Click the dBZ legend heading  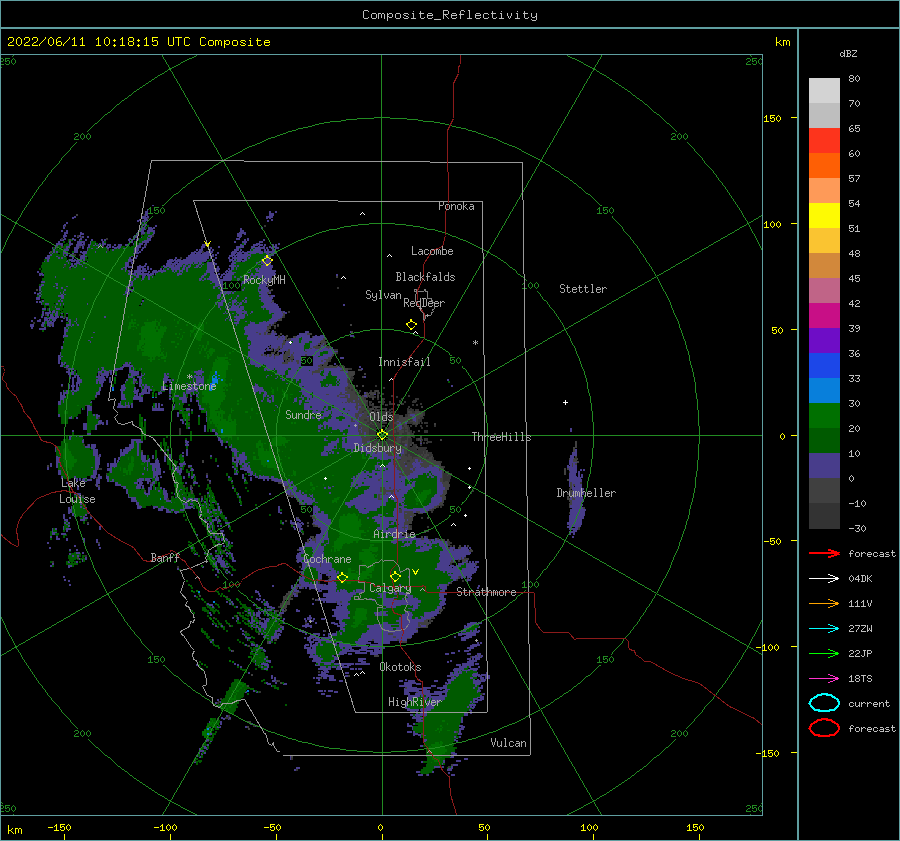[848, 53]
